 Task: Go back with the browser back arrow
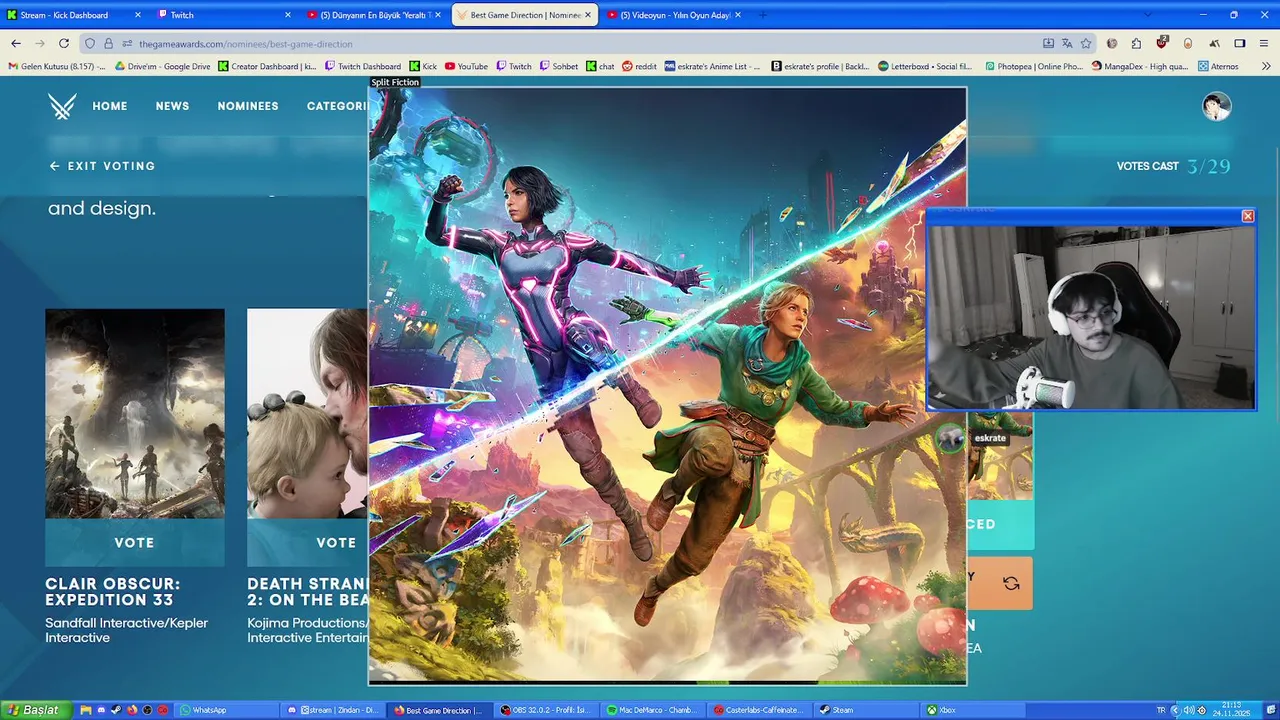click(16, 44)
